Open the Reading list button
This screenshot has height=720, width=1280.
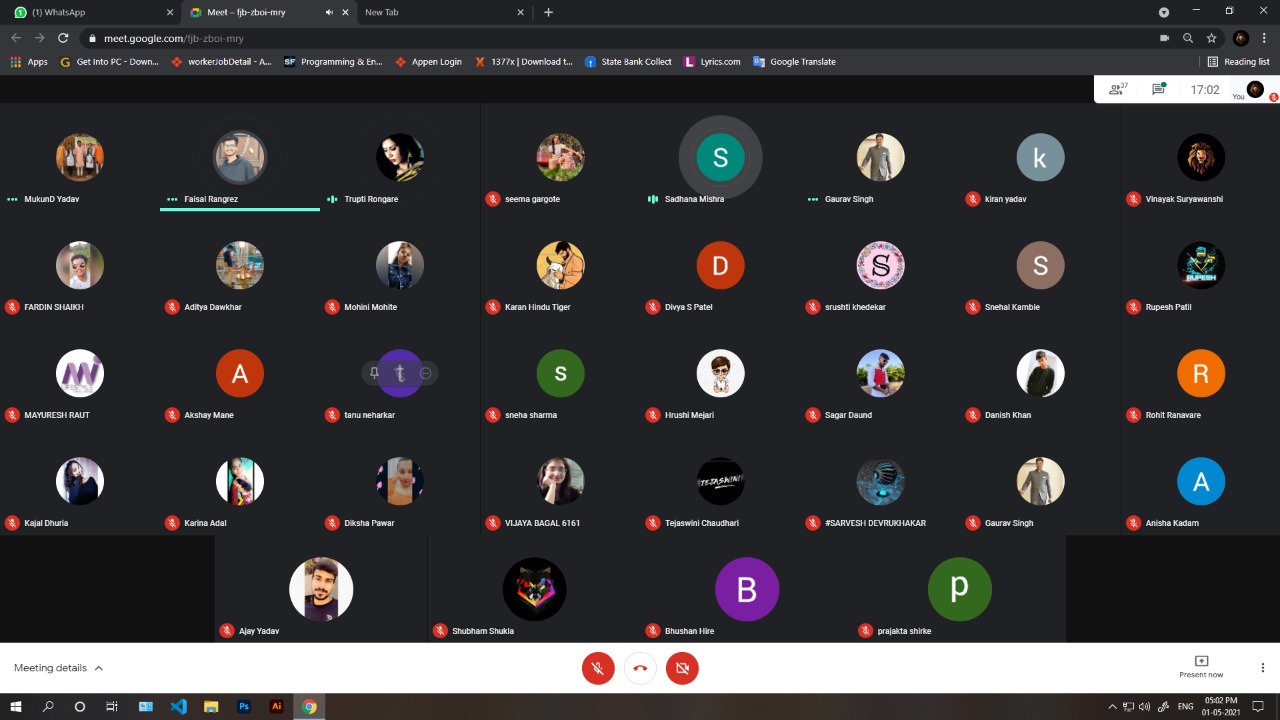[x=1238, y=62]
